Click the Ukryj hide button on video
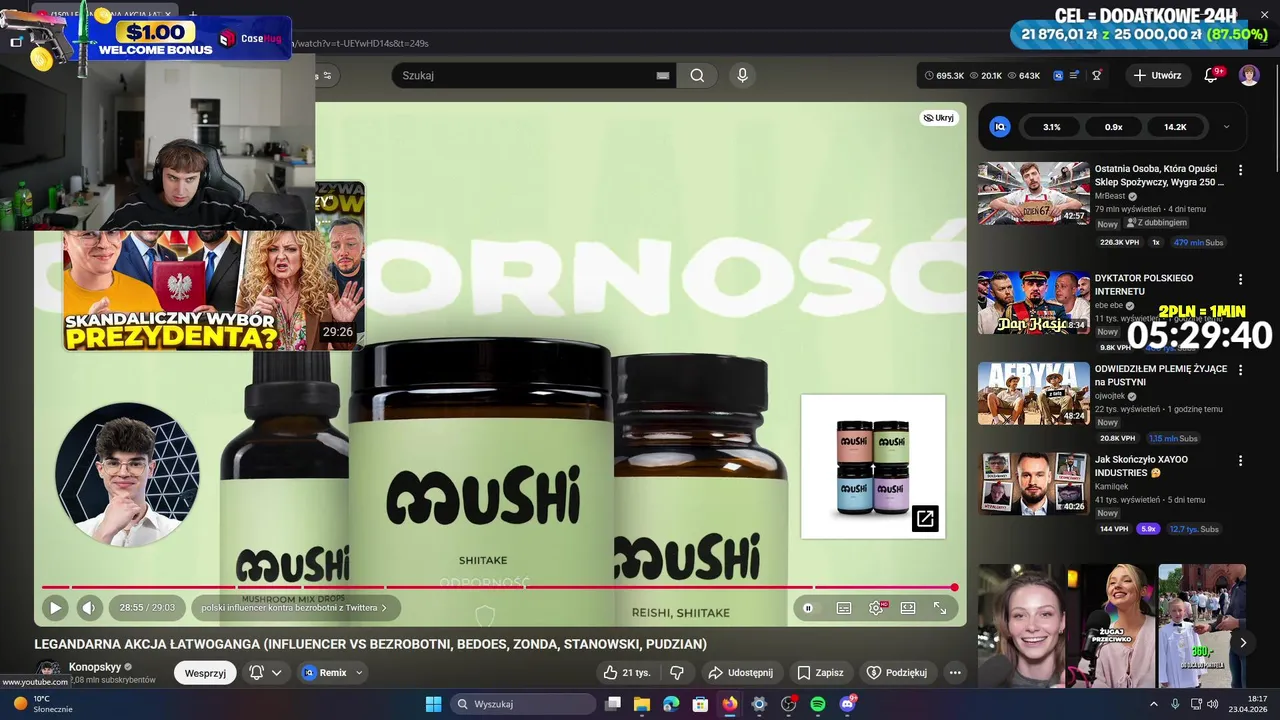1280x720 pixels. [x=939, y=117]
